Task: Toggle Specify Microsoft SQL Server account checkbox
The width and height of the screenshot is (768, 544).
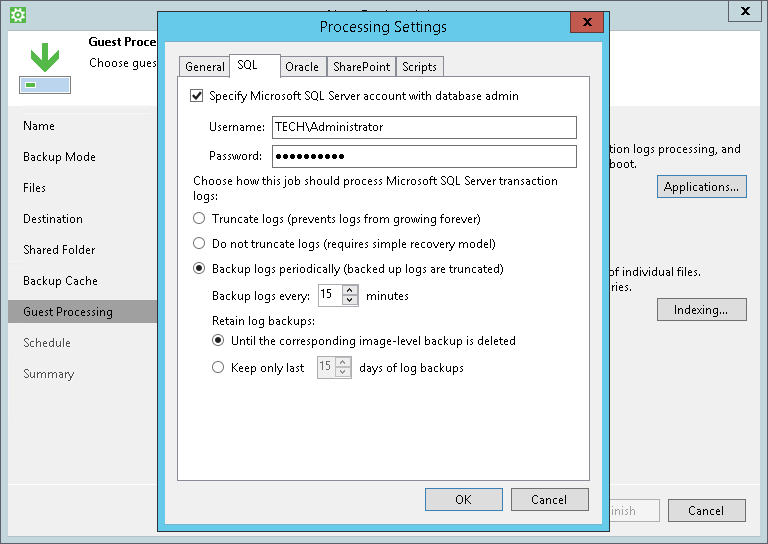Action: click(196, 95)
